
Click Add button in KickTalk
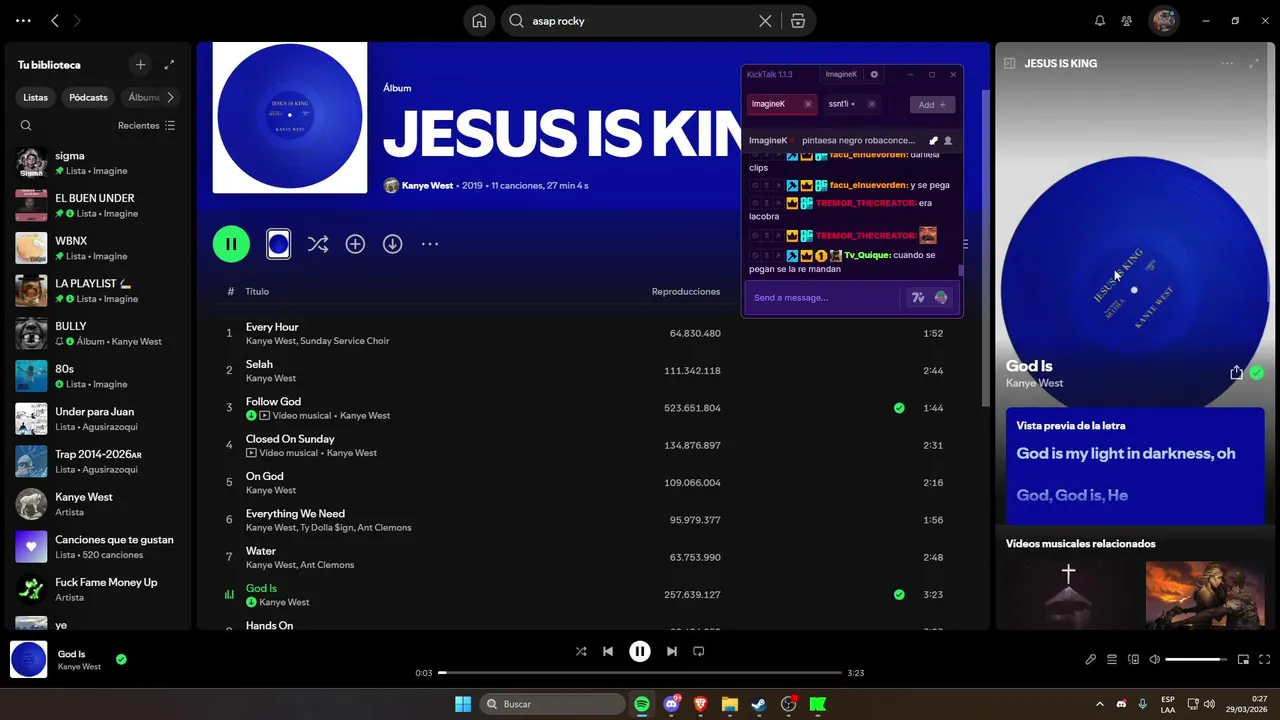point(932,105)
